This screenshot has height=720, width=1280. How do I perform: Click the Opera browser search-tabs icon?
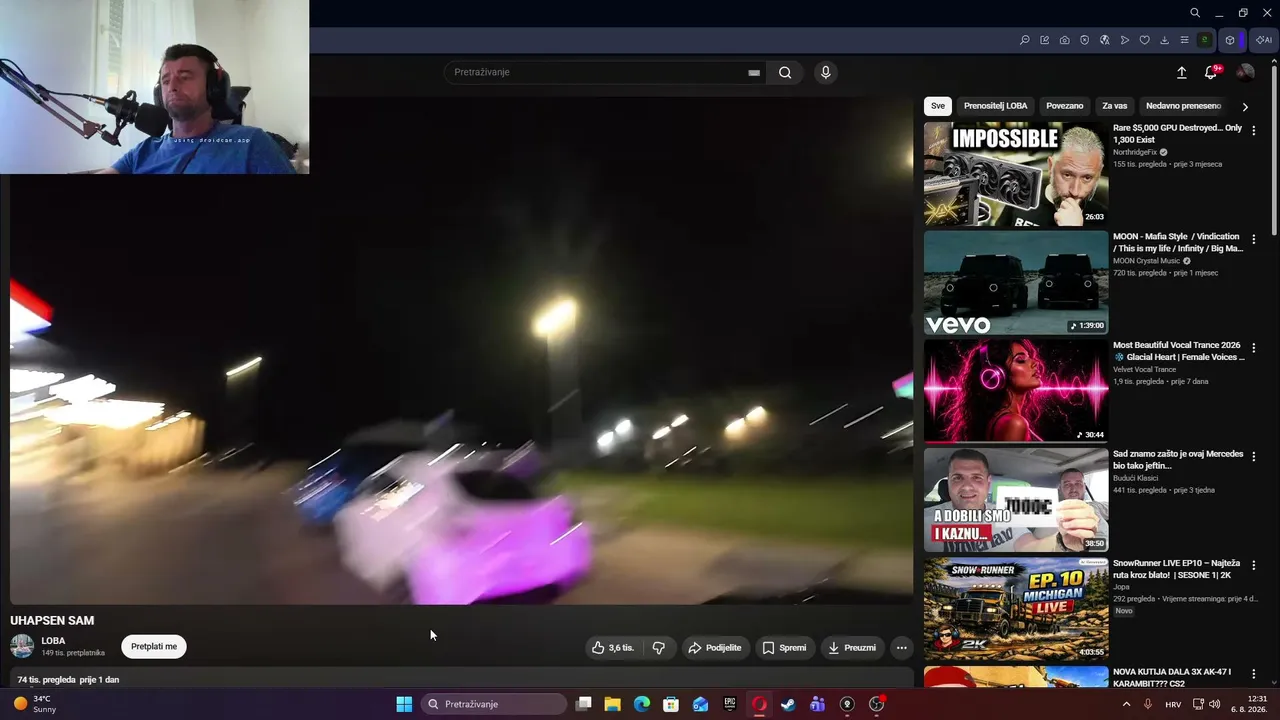[1195, 13]
